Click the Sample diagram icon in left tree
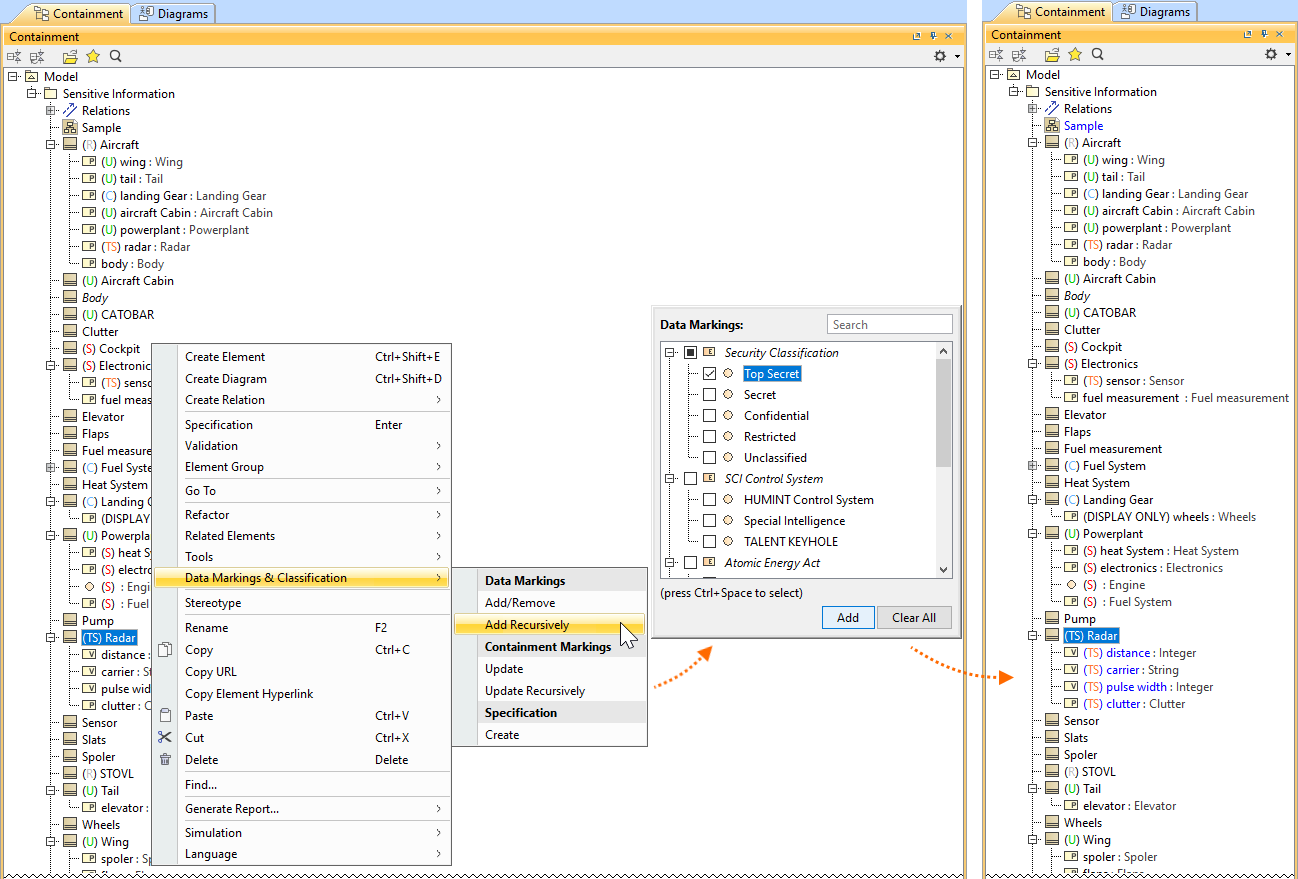Viewport: 1298px width, 879px height. pyautogui.click(x=70, y=128)
